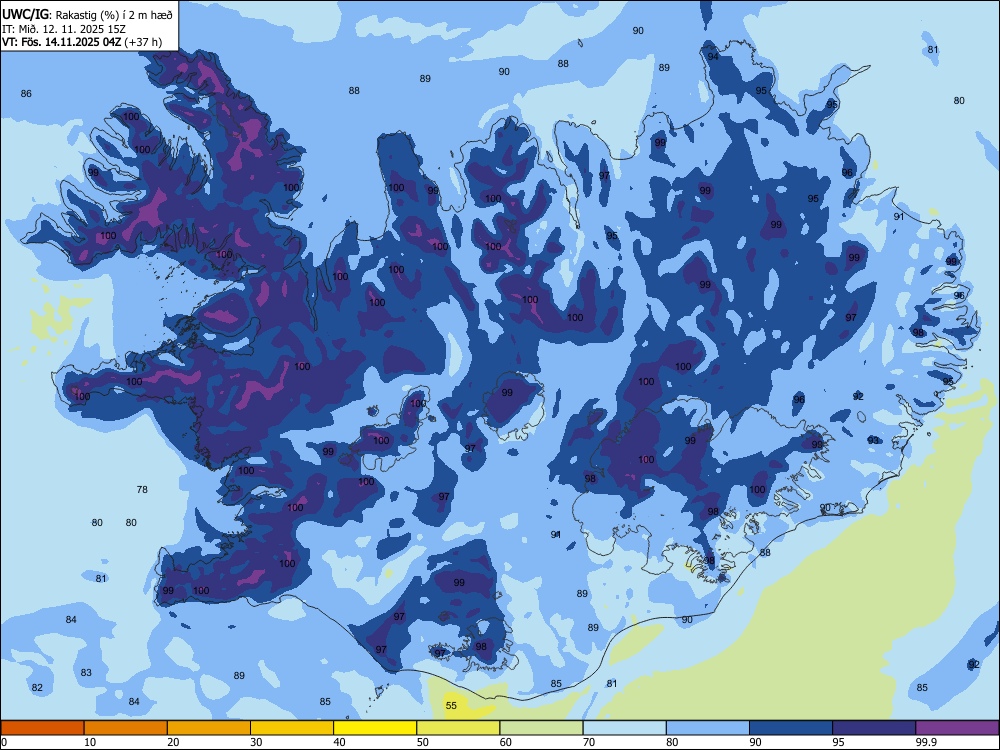
Task: Click the 60–70 pale green legend swatch
Action: 541,728
